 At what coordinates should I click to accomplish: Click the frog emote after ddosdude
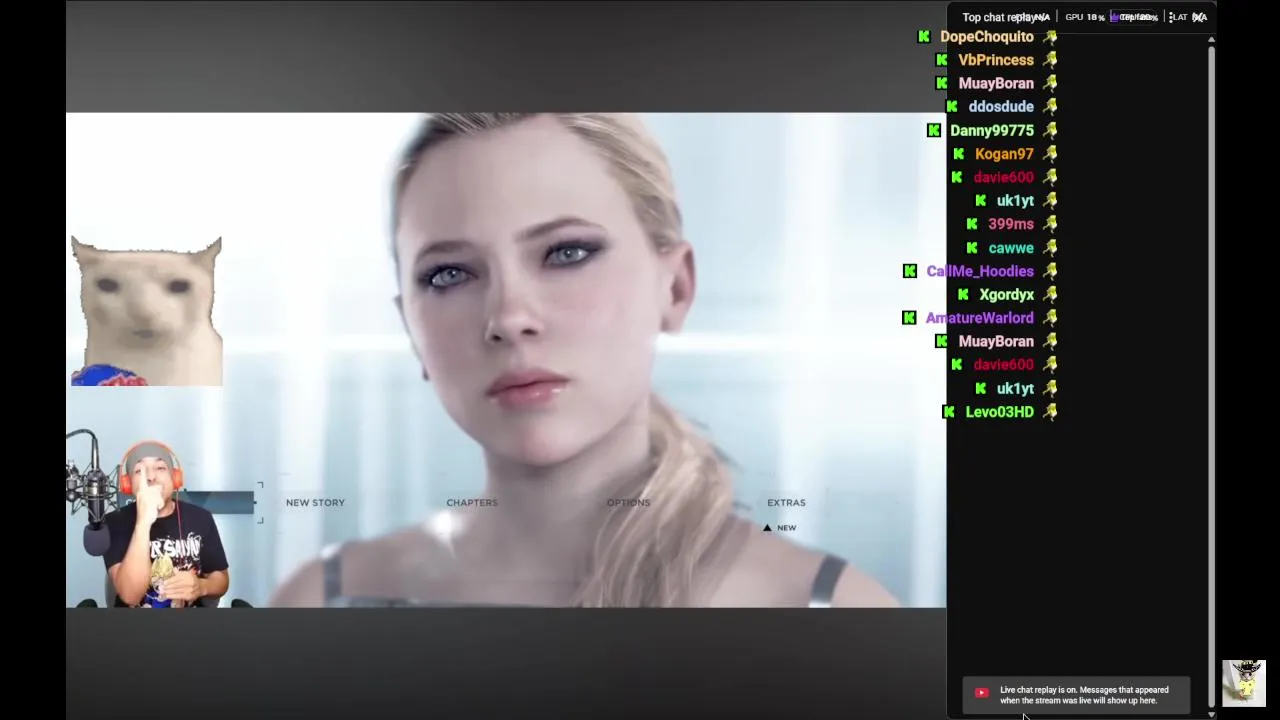pos(1050,107)
